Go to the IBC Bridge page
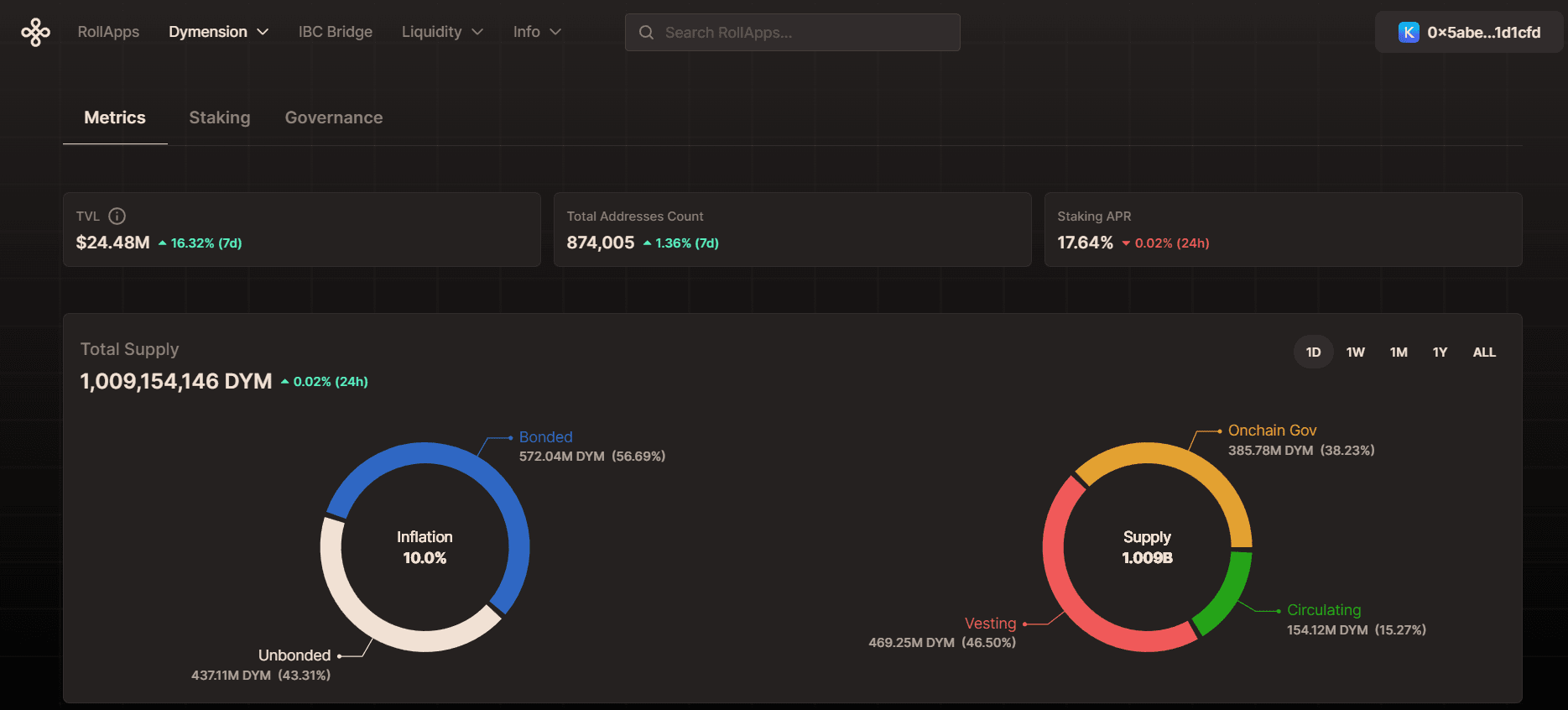Screen dimensions: 1568x710 tap(336, 32)
